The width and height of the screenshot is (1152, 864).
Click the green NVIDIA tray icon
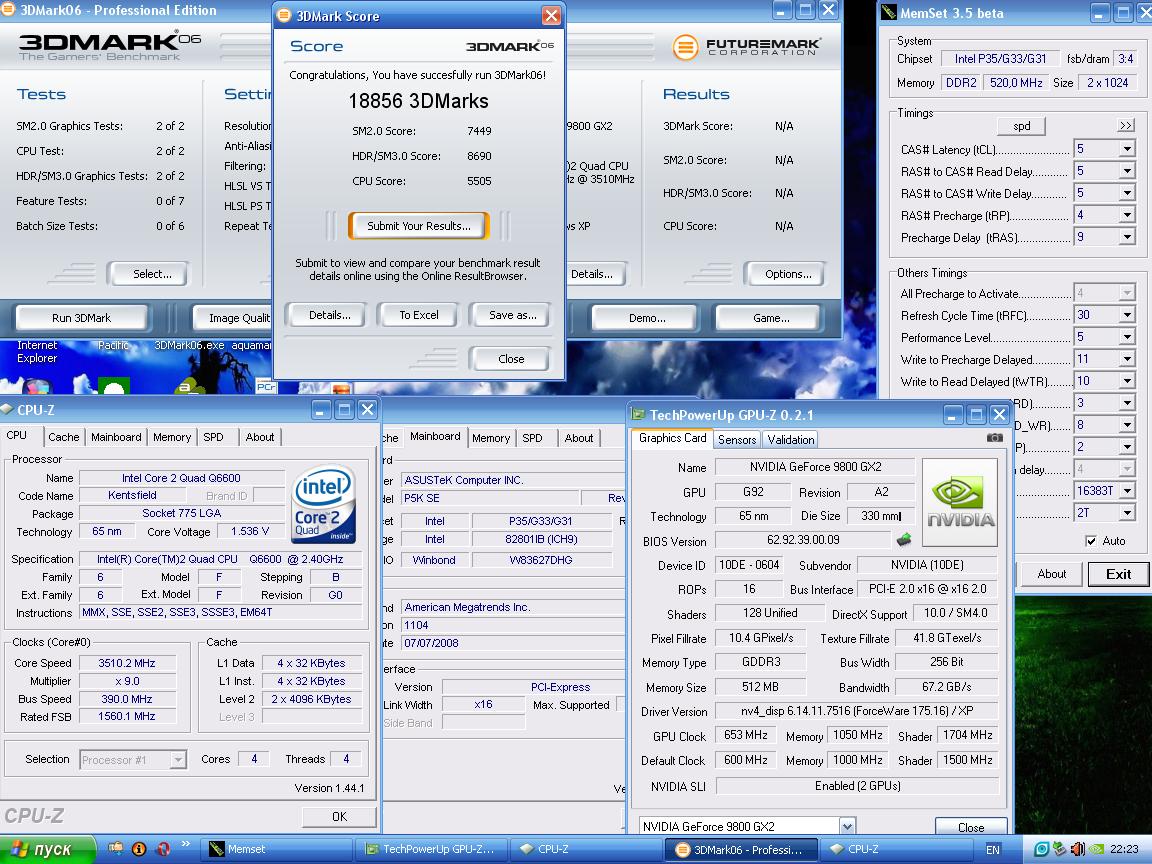(x=1095, y=849)
